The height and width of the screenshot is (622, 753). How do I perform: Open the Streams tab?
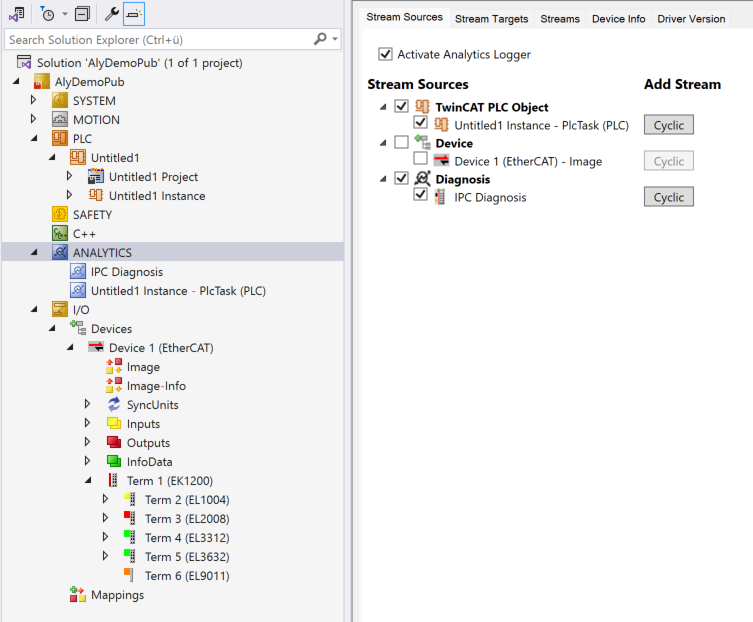click(560, 19)
